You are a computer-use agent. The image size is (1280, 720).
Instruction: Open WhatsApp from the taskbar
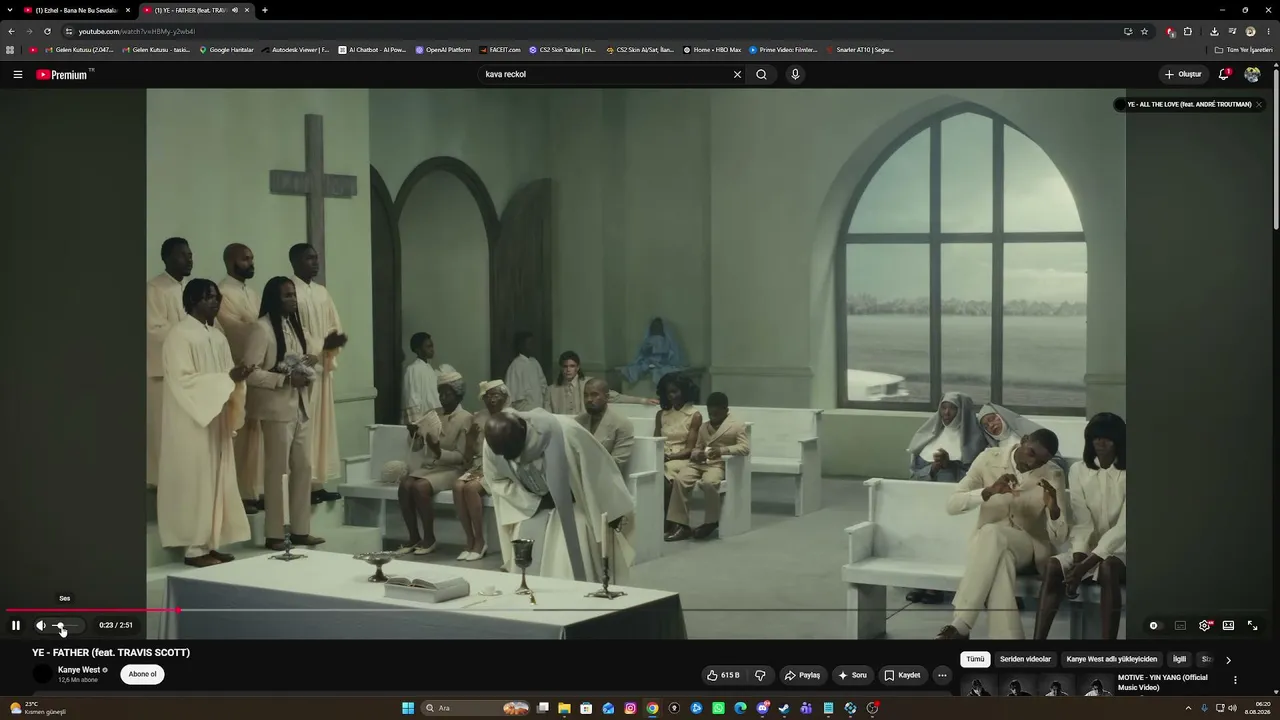pos(718,709)
